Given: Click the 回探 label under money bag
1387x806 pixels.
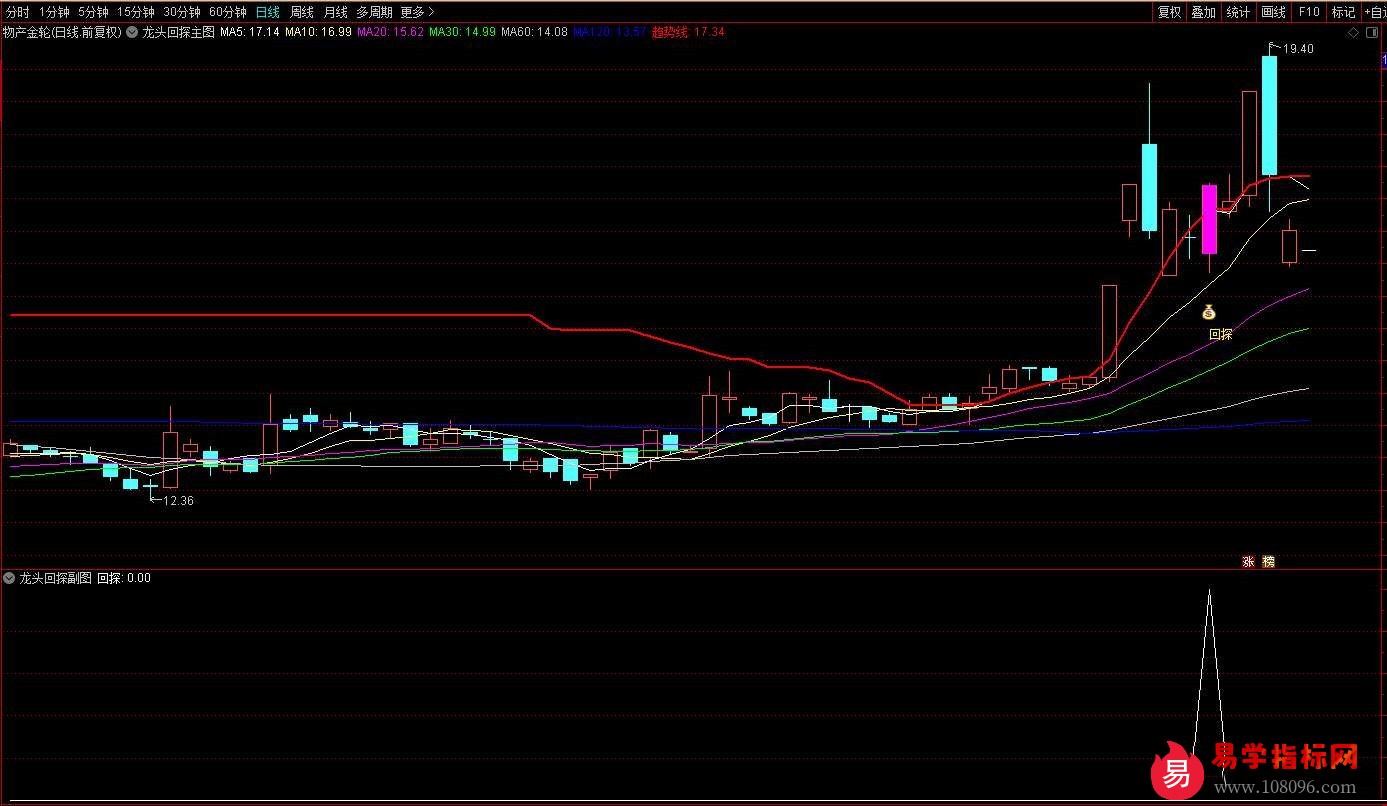Looking at the screenshot, I should click(x=1221, y=334).
